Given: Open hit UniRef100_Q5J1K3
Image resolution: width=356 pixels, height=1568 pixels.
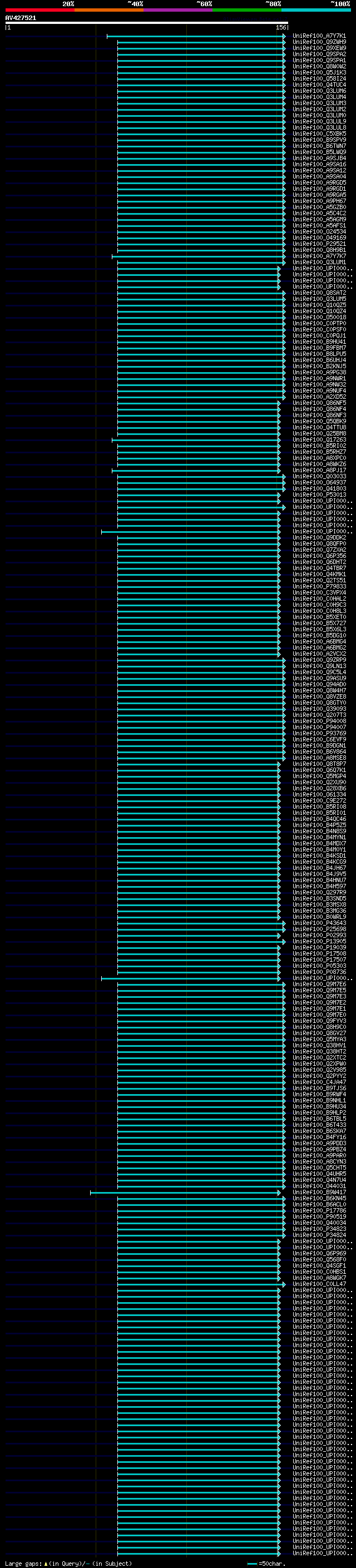Looking at the screenshot, I should (x=319, y=72).
